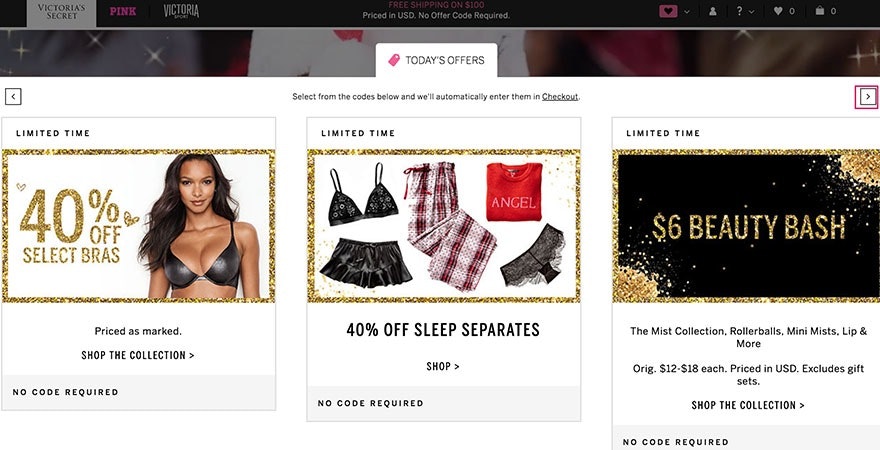Advance offers with right arrow button
880x450 pixels.
[x=868, y=97]
